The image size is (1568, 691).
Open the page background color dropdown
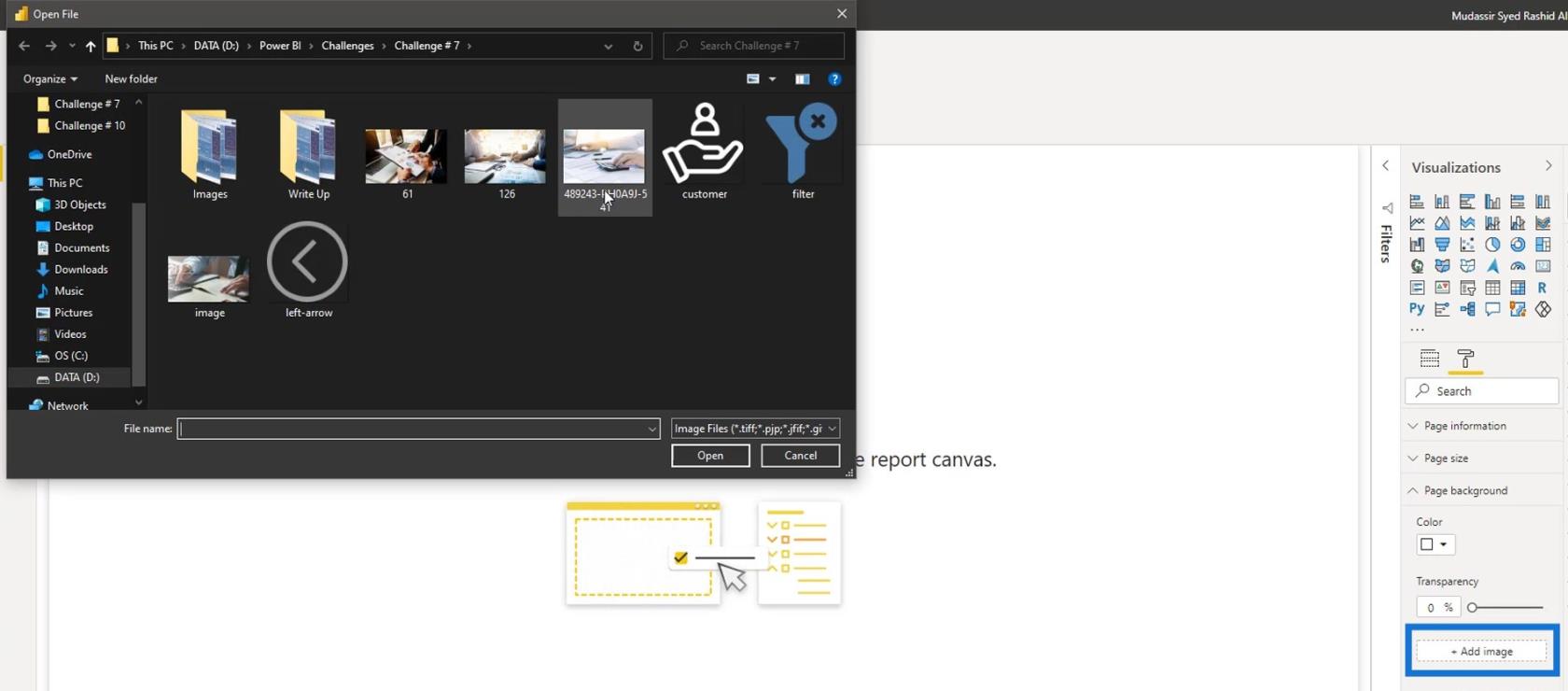coord(1435,544)
